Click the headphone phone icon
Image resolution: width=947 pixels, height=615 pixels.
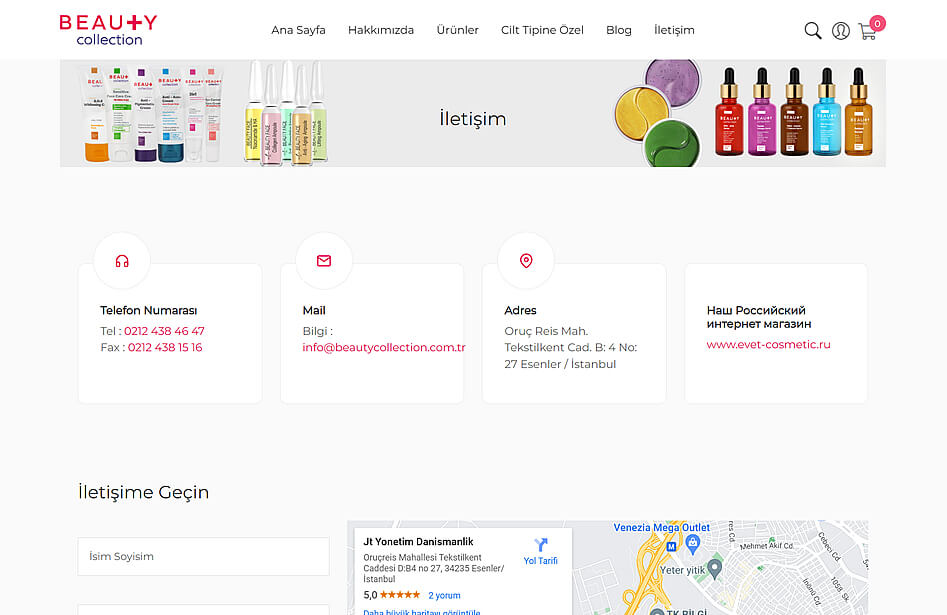pos(122,261)
